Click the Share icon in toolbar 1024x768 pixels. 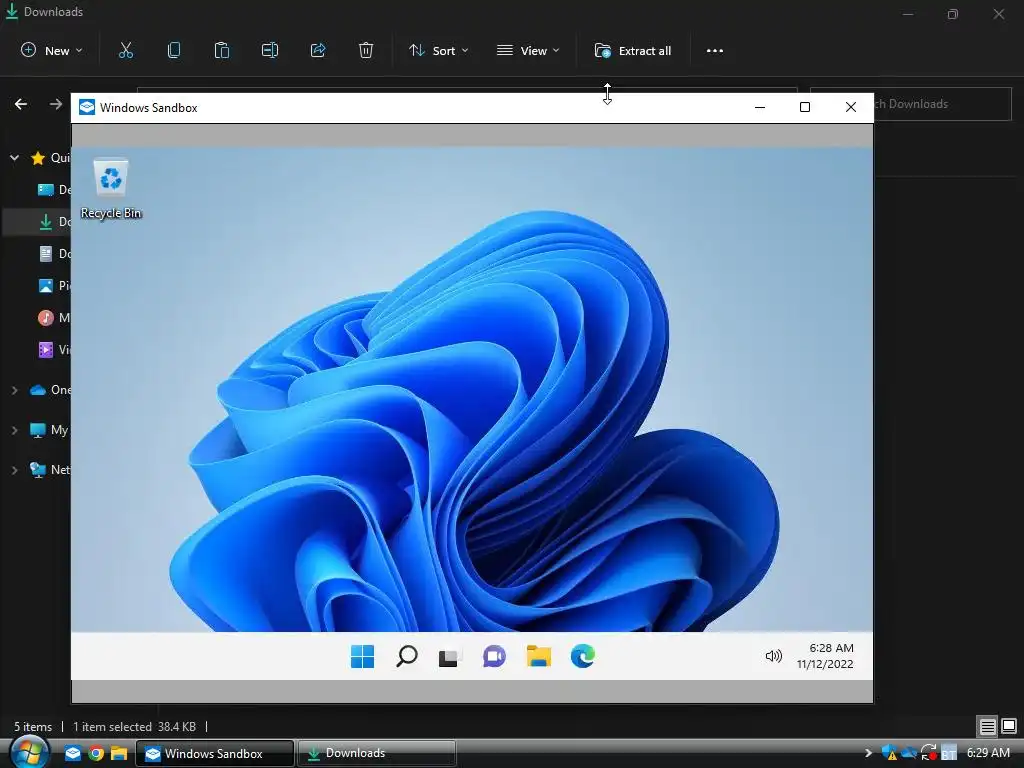click(x=318, y=50)
